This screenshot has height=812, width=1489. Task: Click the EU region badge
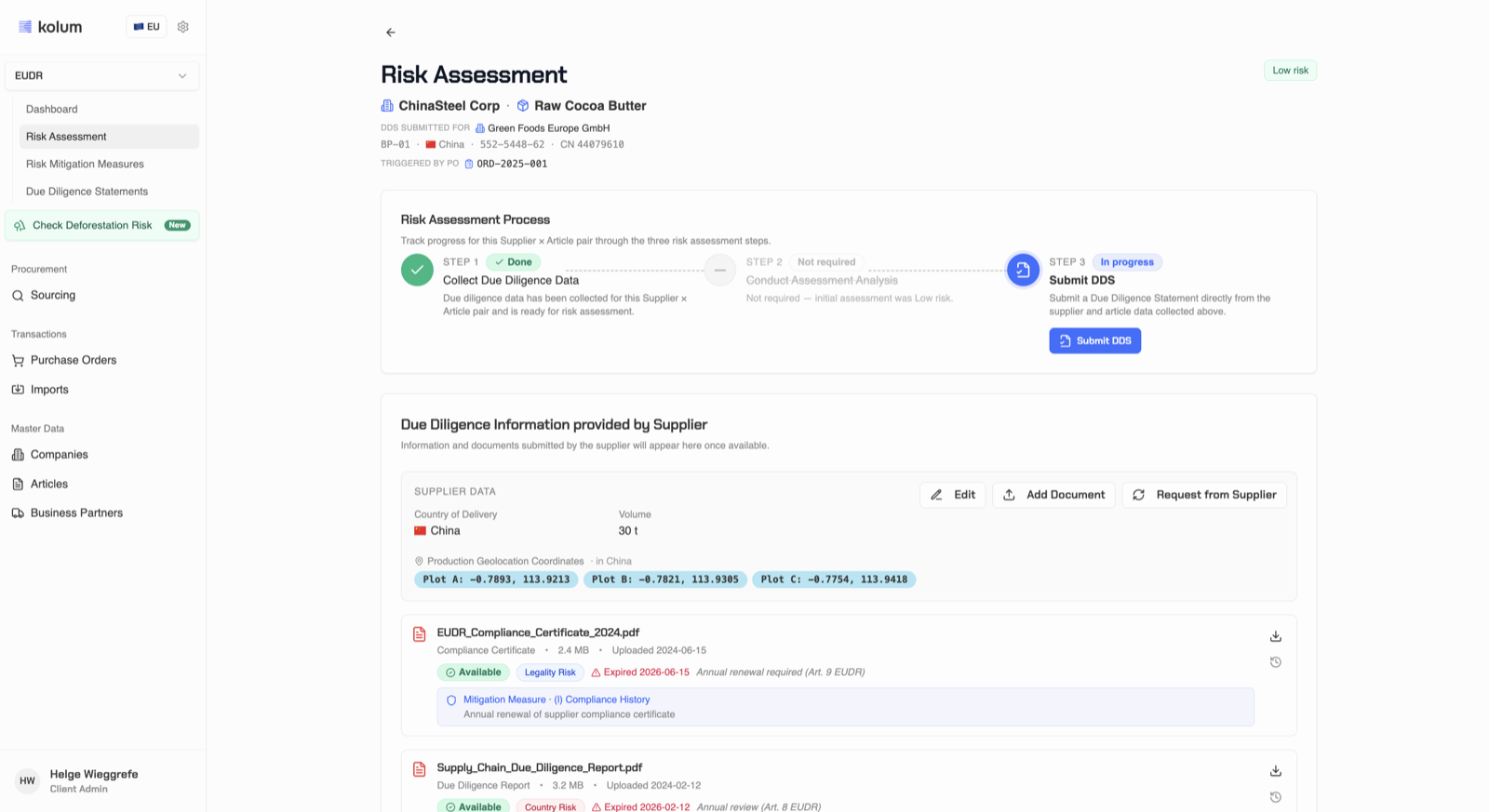(x=146, y=27)
